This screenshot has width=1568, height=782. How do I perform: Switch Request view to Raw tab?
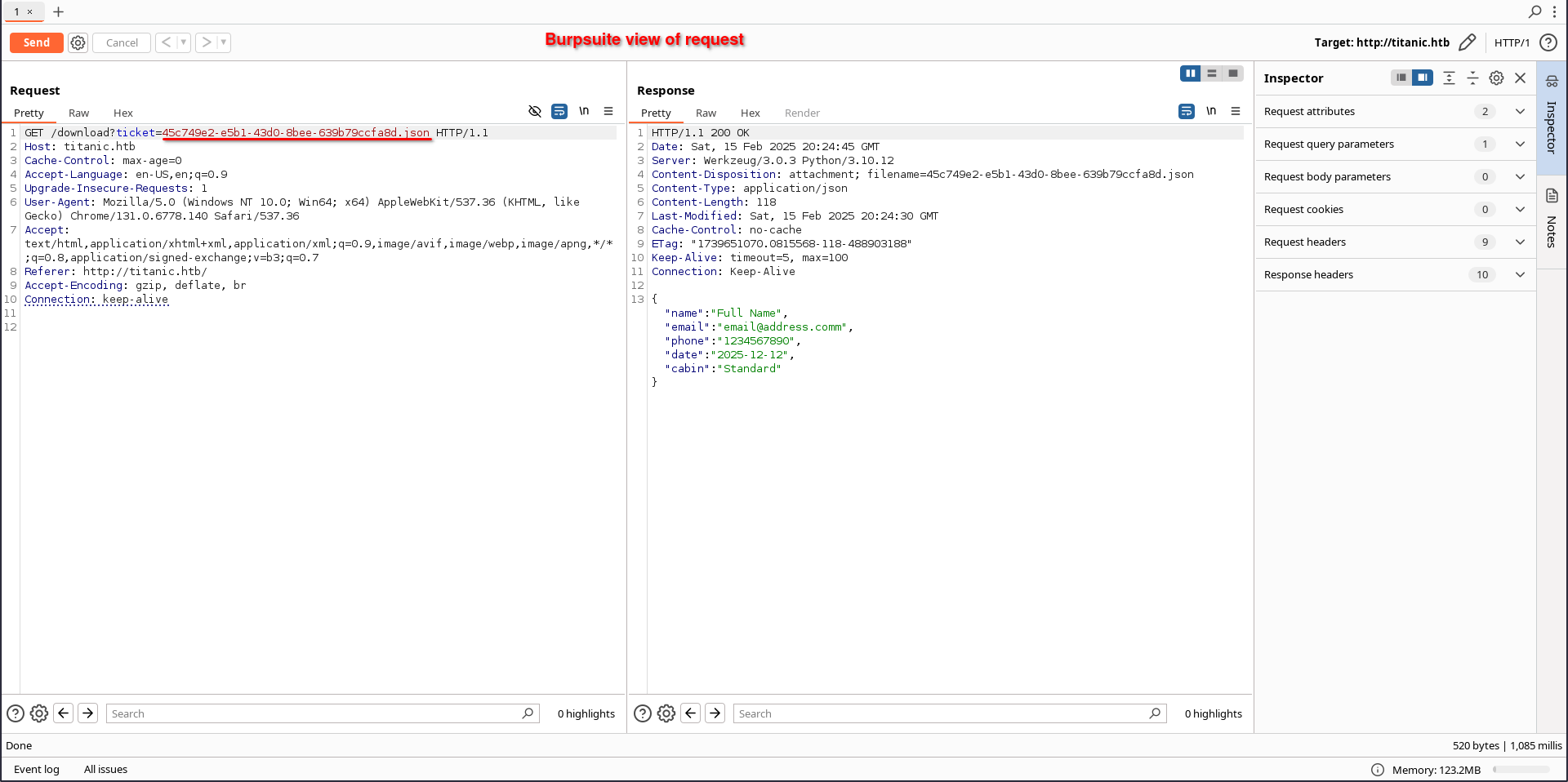(x=78, y=113)
